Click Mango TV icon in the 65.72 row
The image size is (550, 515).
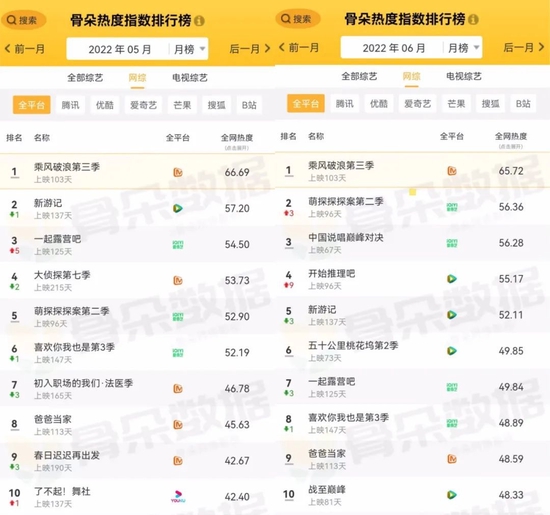452,171
